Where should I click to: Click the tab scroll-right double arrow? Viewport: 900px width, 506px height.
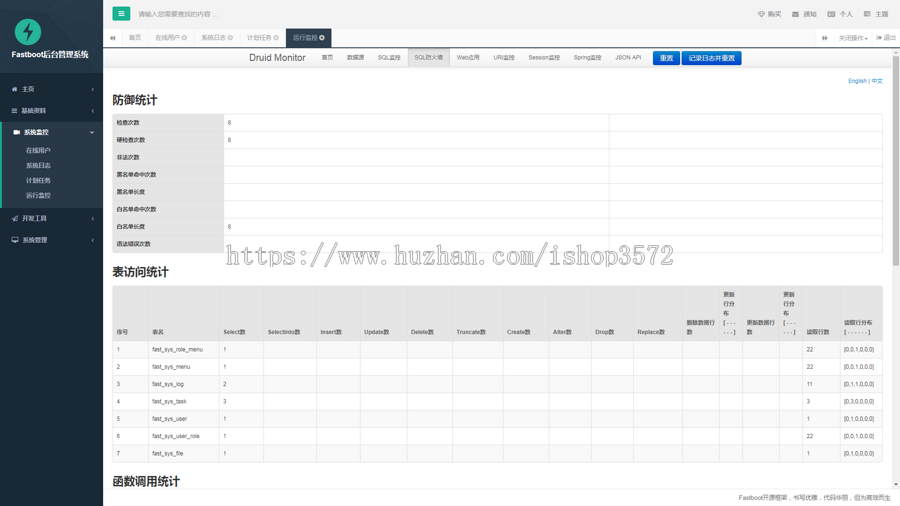(x=824, y=38)
